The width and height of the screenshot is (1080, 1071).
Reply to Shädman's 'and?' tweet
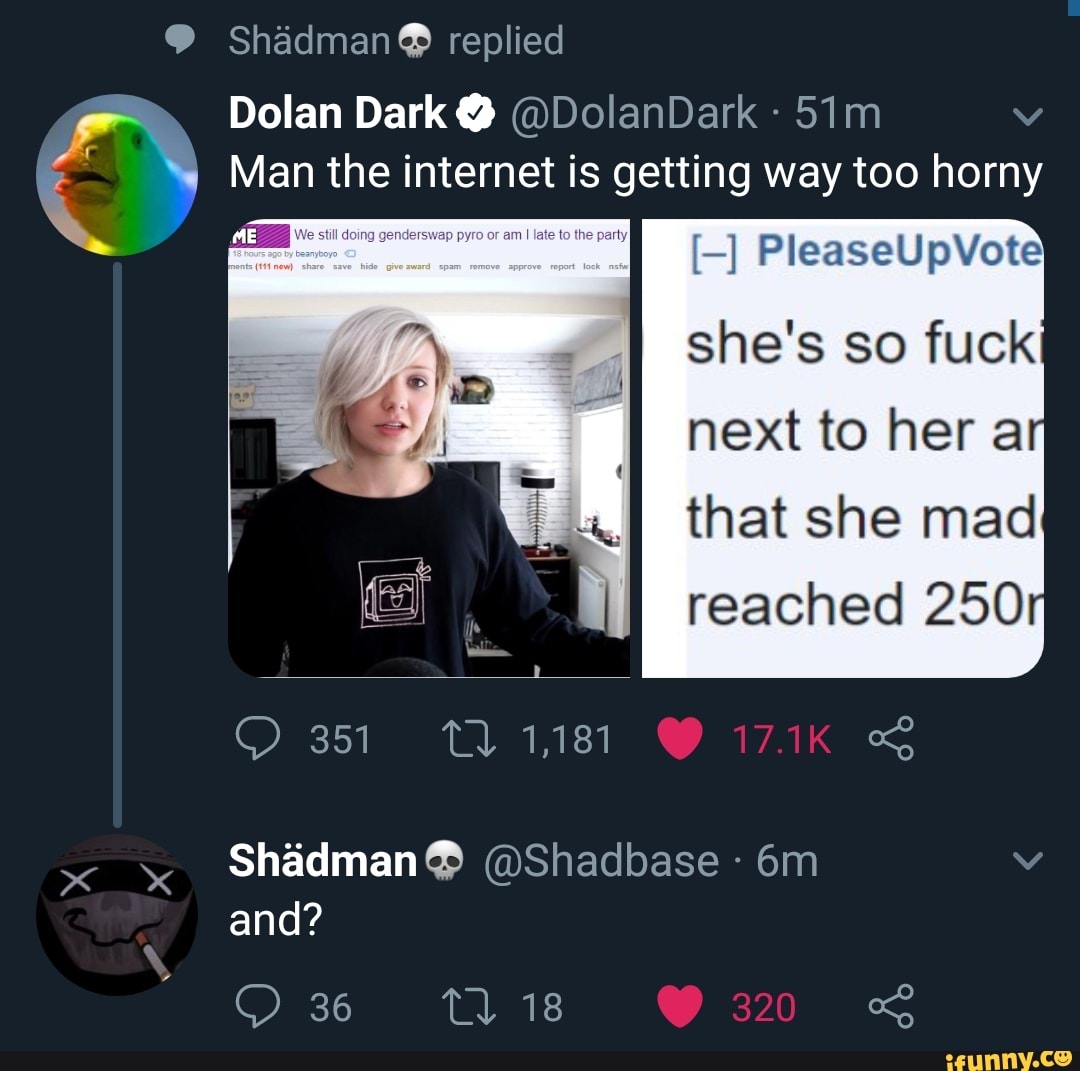(258, 1006)
